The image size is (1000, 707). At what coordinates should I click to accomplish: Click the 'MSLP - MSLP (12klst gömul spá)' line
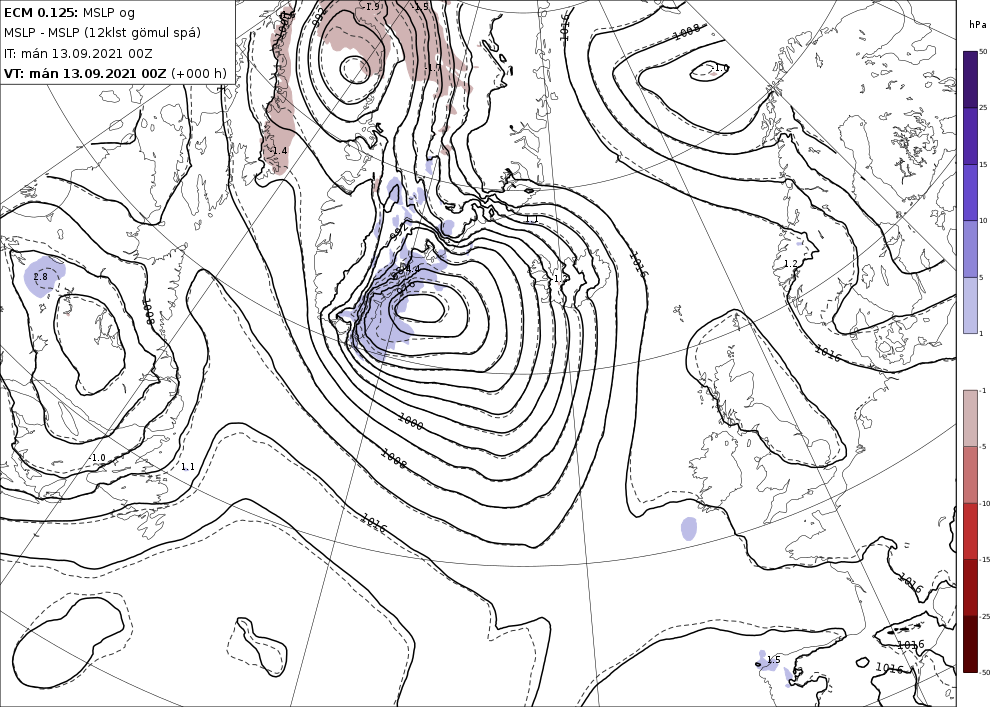pyautogui.click(x=102, y=33)
